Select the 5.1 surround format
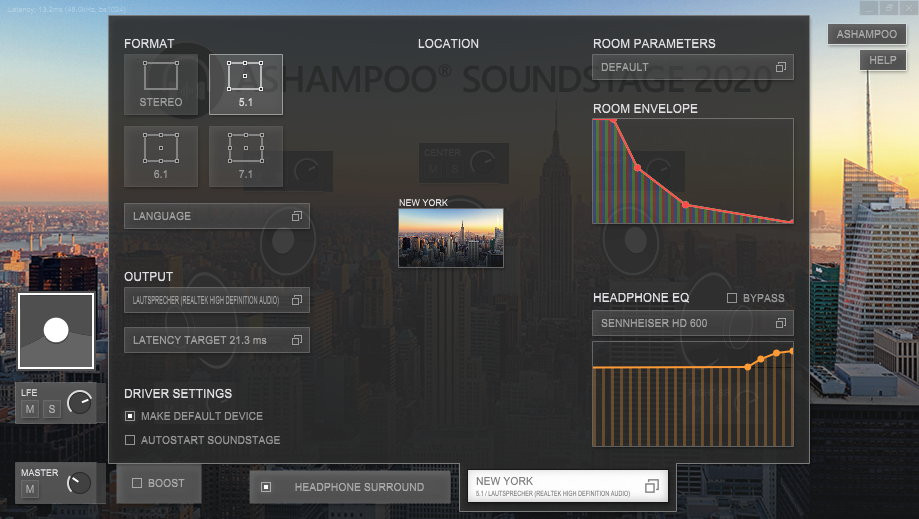Screen dimensions: 919x519 point(246,84)
